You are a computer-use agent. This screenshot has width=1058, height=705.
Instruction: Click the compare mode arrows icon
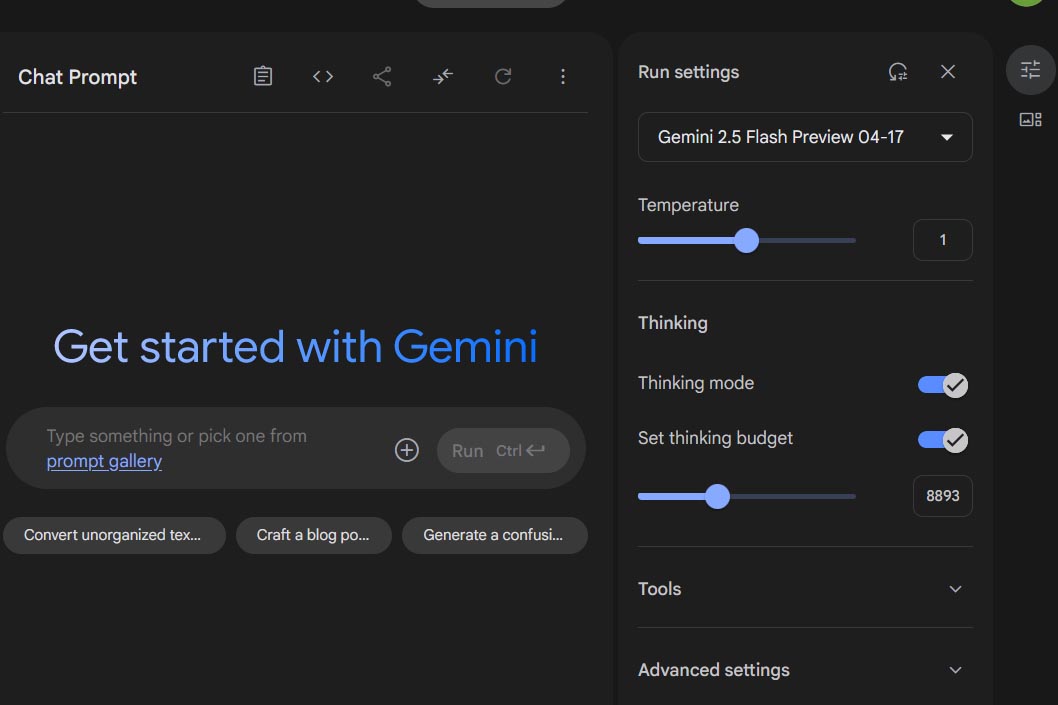pyautogui.click(x=443, y=77)
